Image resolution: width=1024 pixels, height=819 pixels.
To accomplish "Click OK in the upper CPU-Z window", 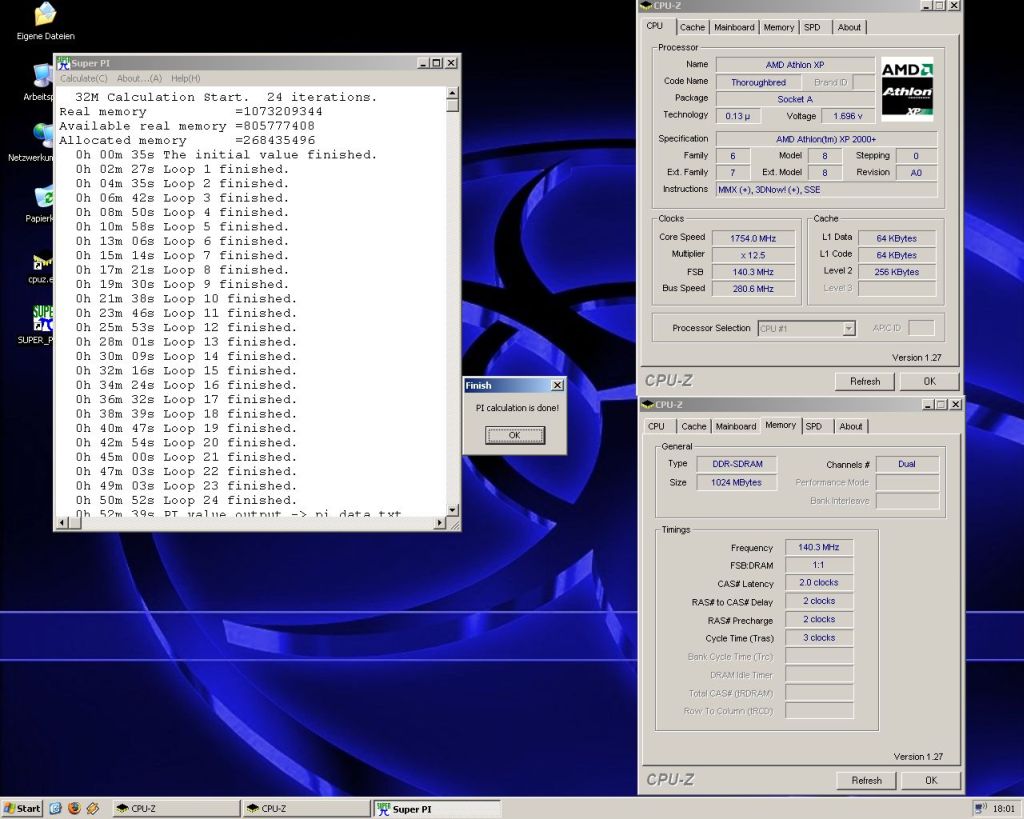I will [929, 381].
